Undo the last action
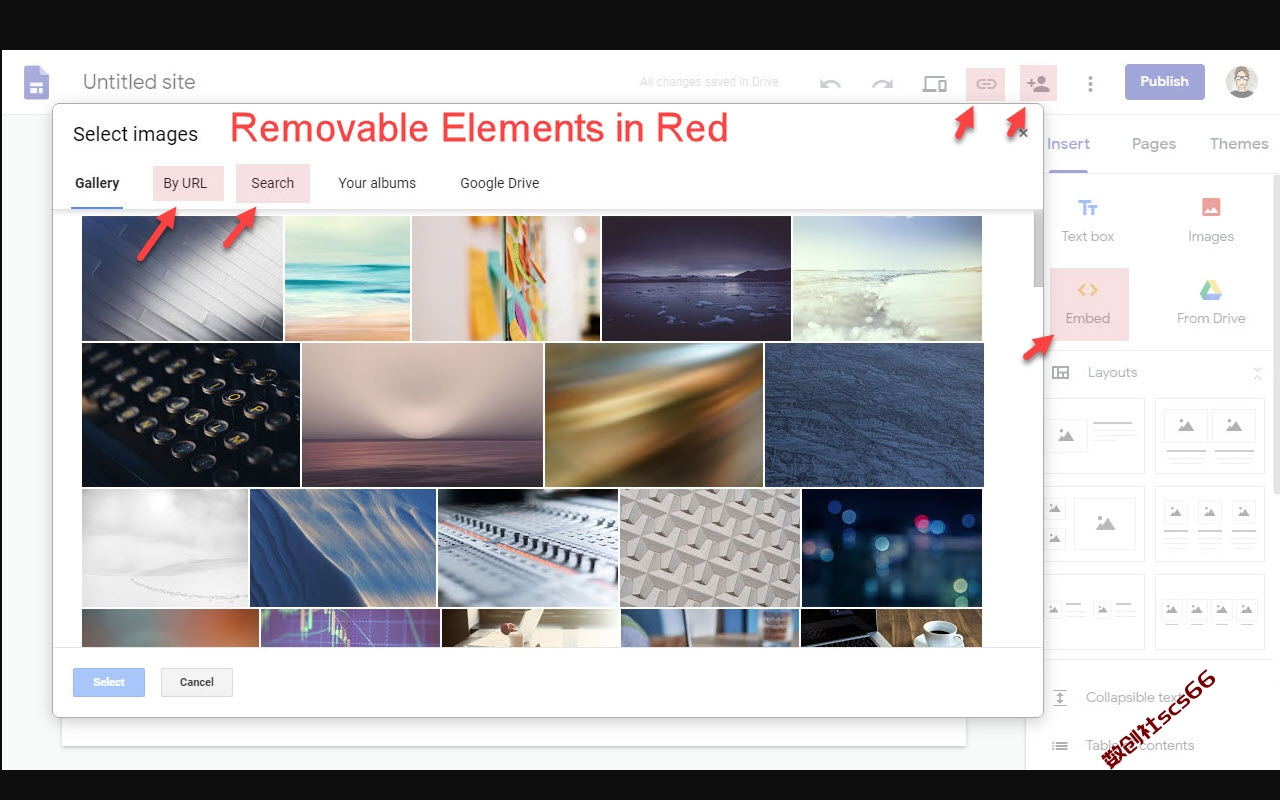 830,83
